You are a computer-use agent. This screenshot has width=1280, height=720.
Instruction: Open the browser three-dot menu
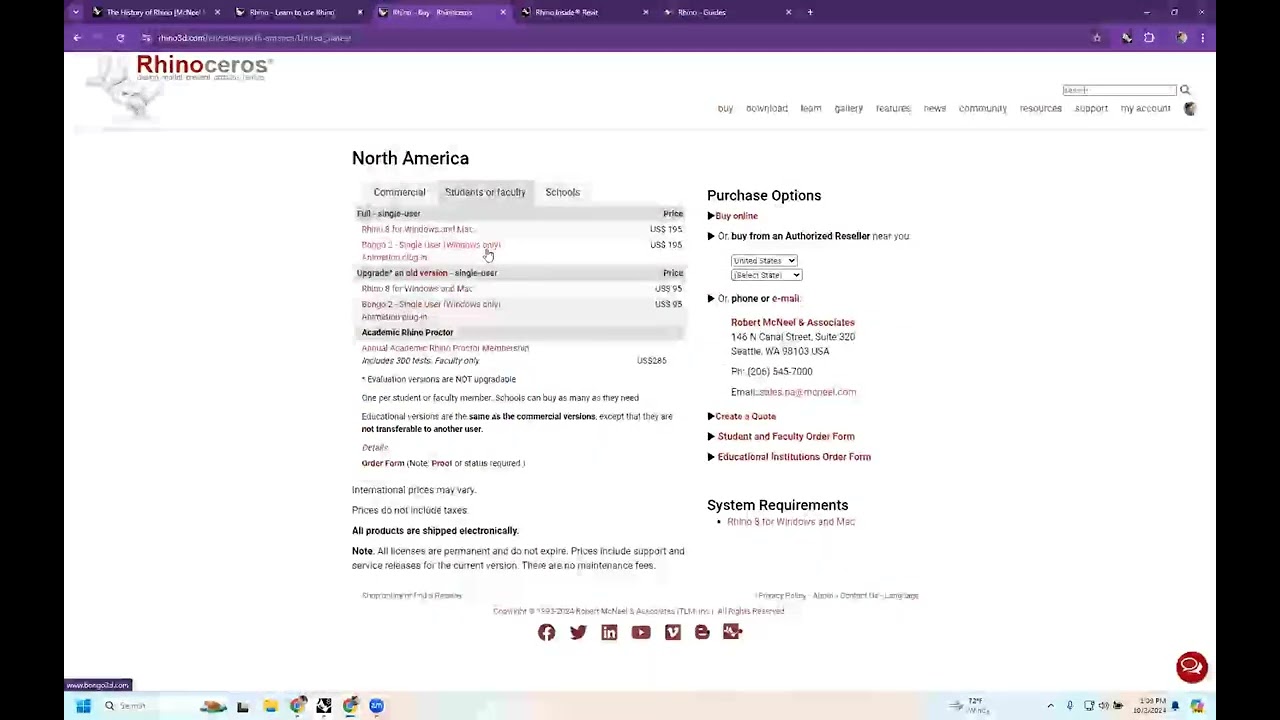click(x=1202, y=38)
